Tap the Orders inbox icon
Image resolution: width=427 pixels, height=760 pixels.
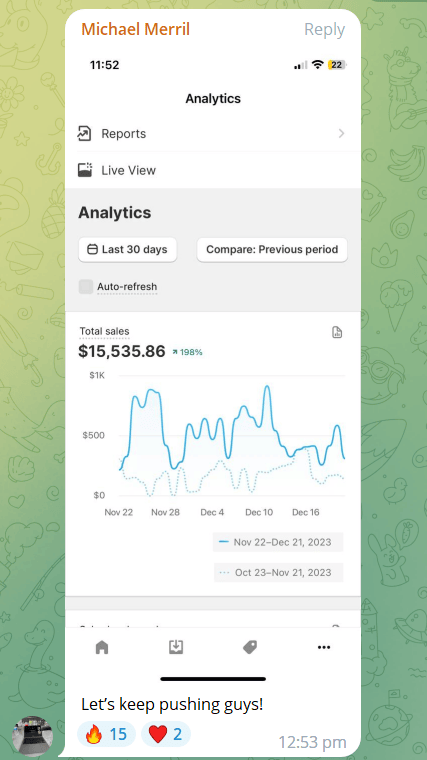click(x=176, y=647)
